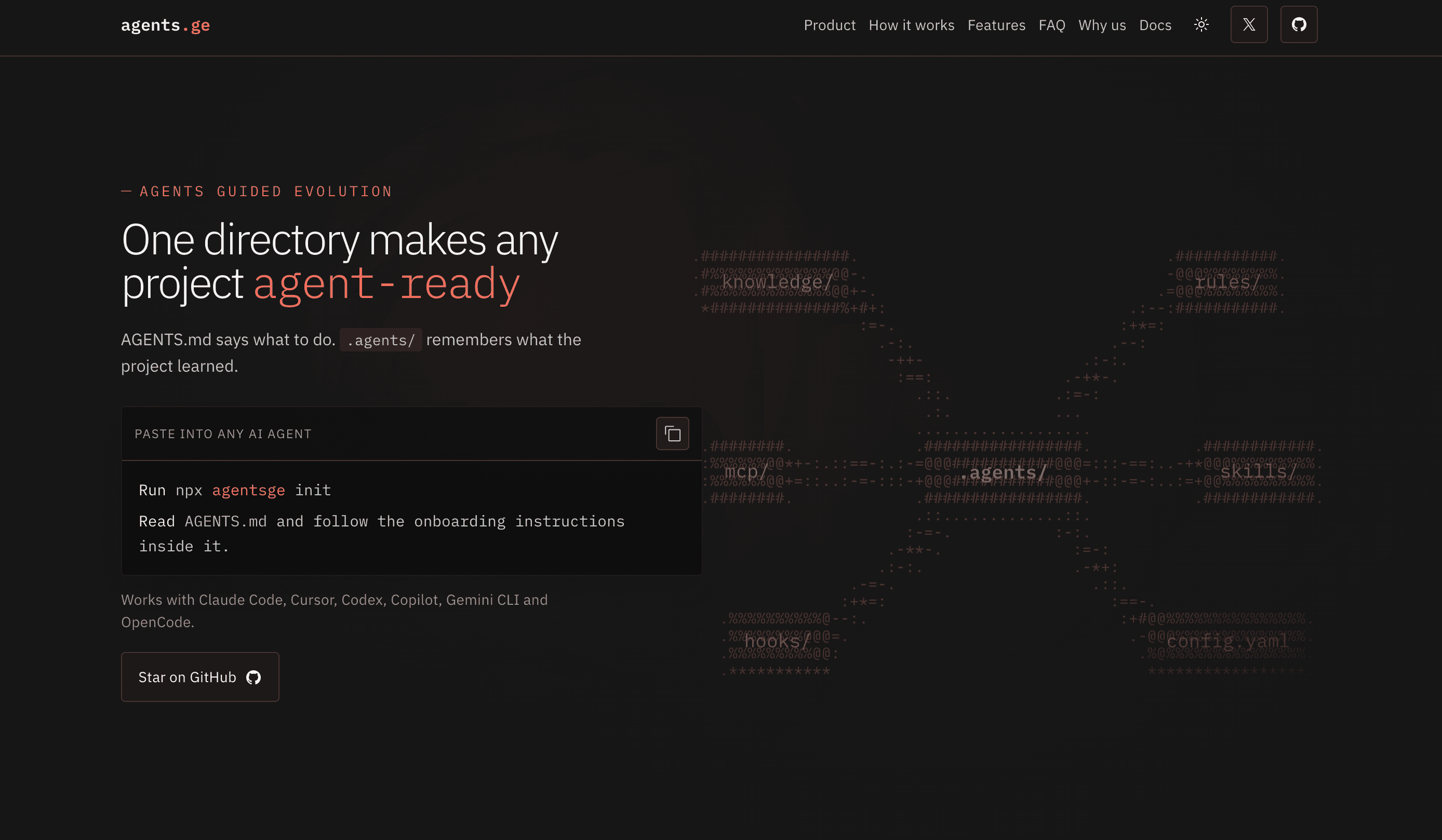Viewport: 1442px width, 840px height.
Task: Select Why us in the top nav
Action: [x=1102, y=25]
